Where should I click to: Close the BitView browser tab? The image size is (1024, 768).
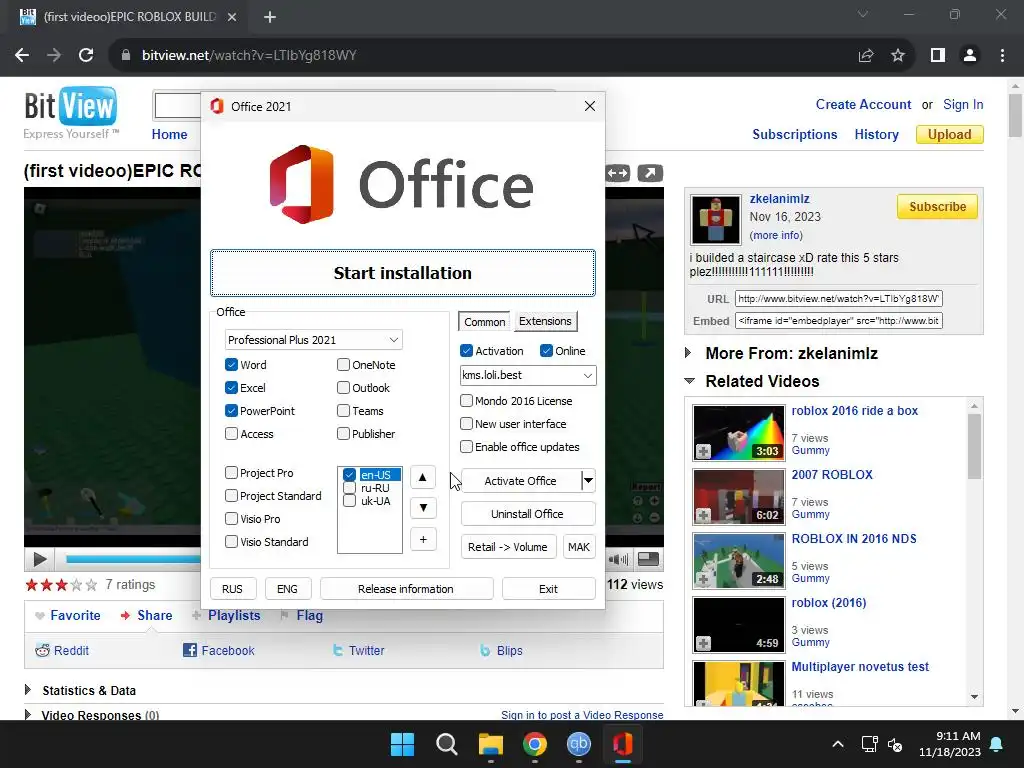point(232,17)
